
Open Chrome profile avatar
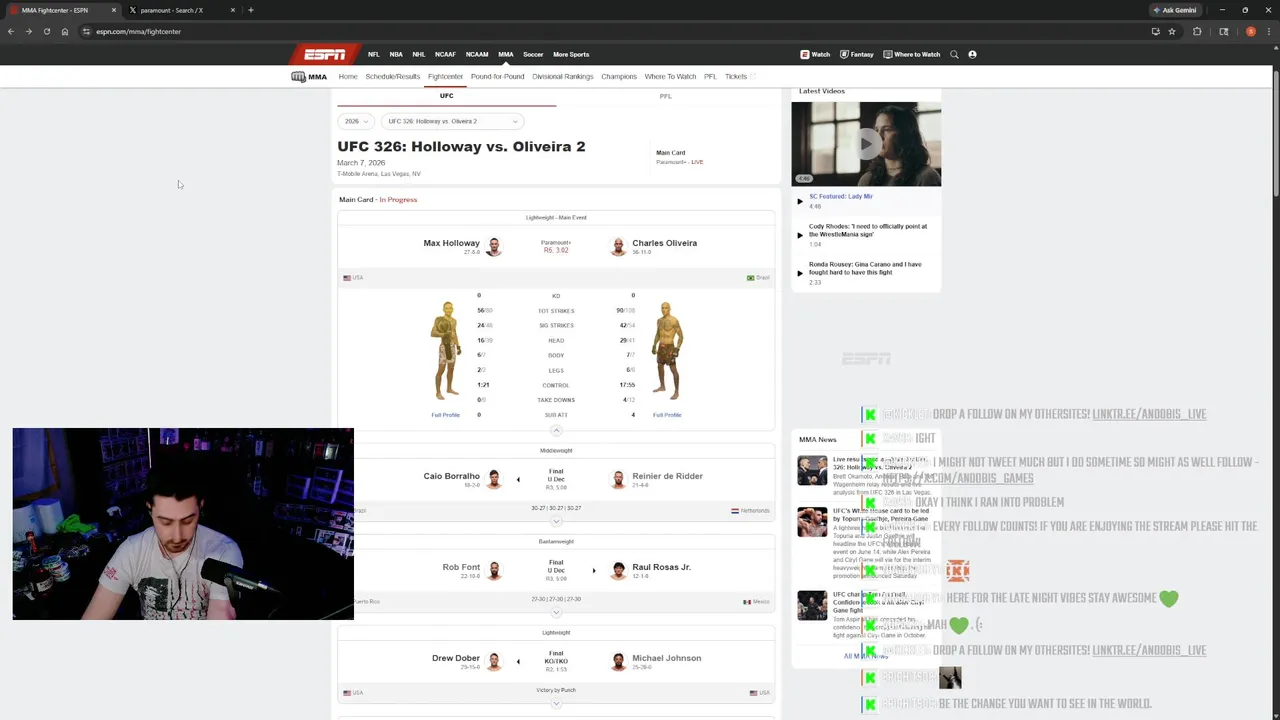pyautogui.click(x=1250, y=31)
